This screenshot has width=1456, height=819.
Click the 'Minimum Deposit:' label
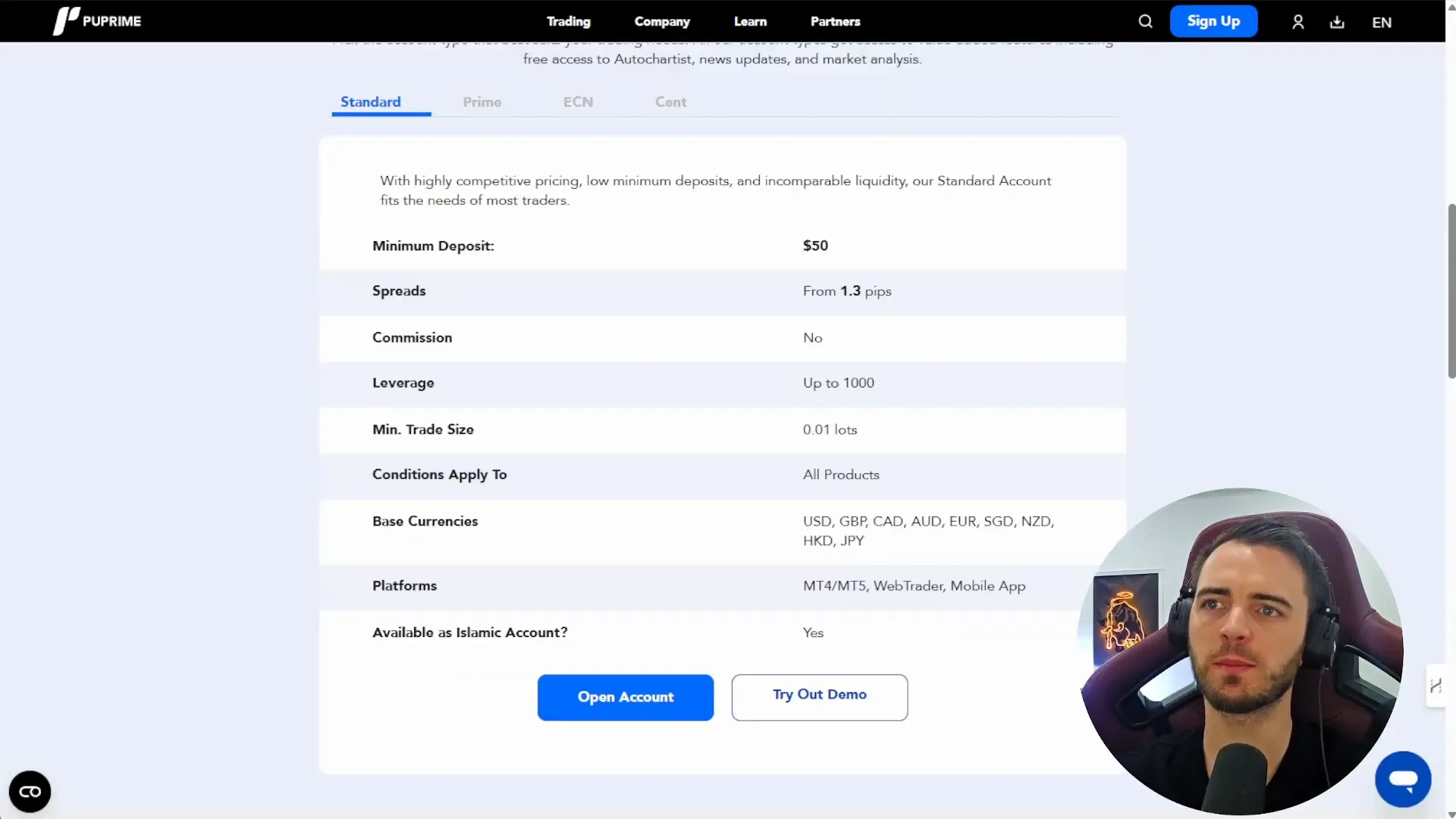tap(433, 246)
